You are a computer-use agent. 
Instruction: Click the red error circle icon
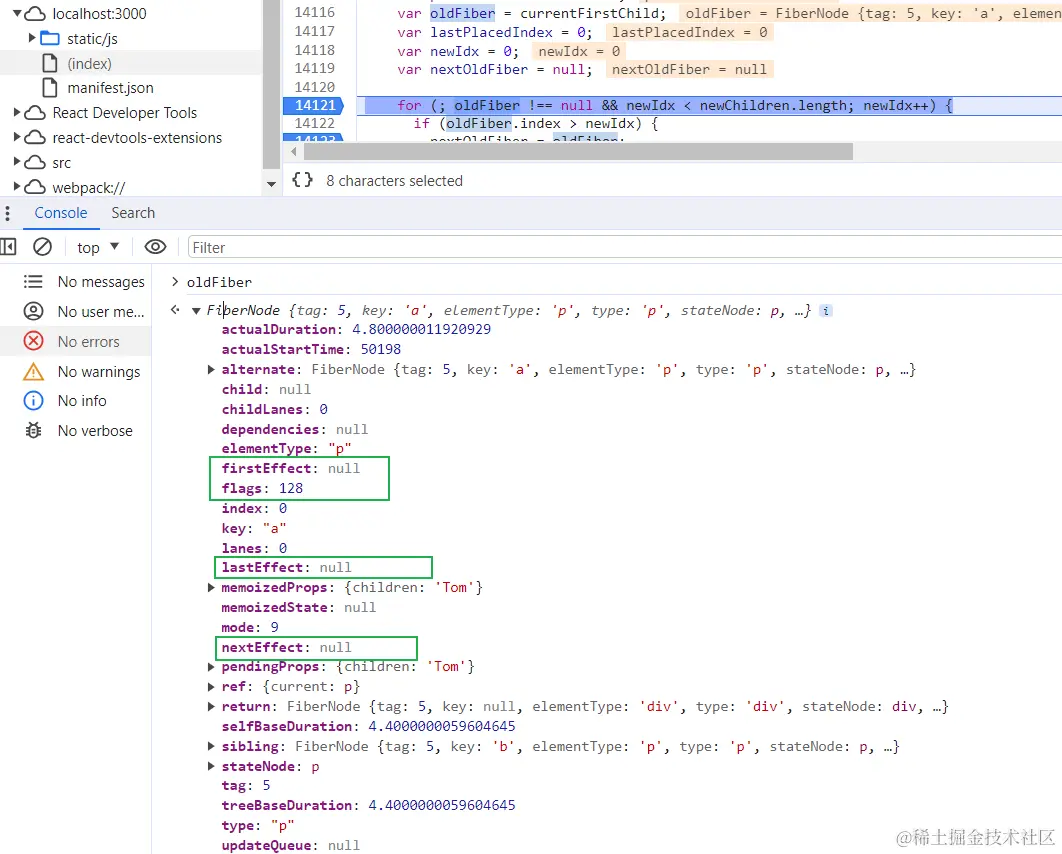point(33,341)
